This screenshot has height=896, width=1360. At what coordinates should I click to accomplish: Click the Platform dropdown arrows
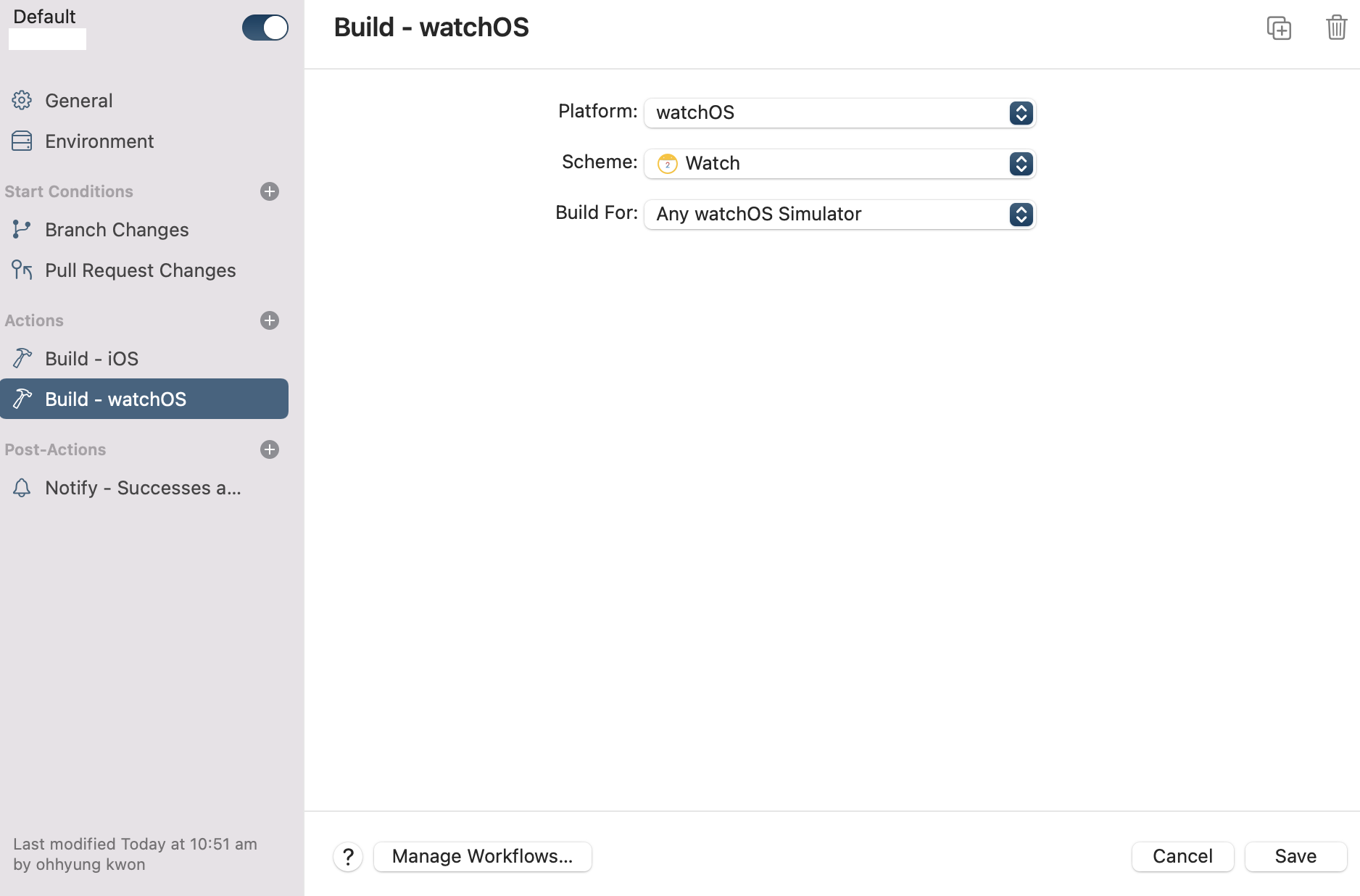click(x=1021, y=113)
